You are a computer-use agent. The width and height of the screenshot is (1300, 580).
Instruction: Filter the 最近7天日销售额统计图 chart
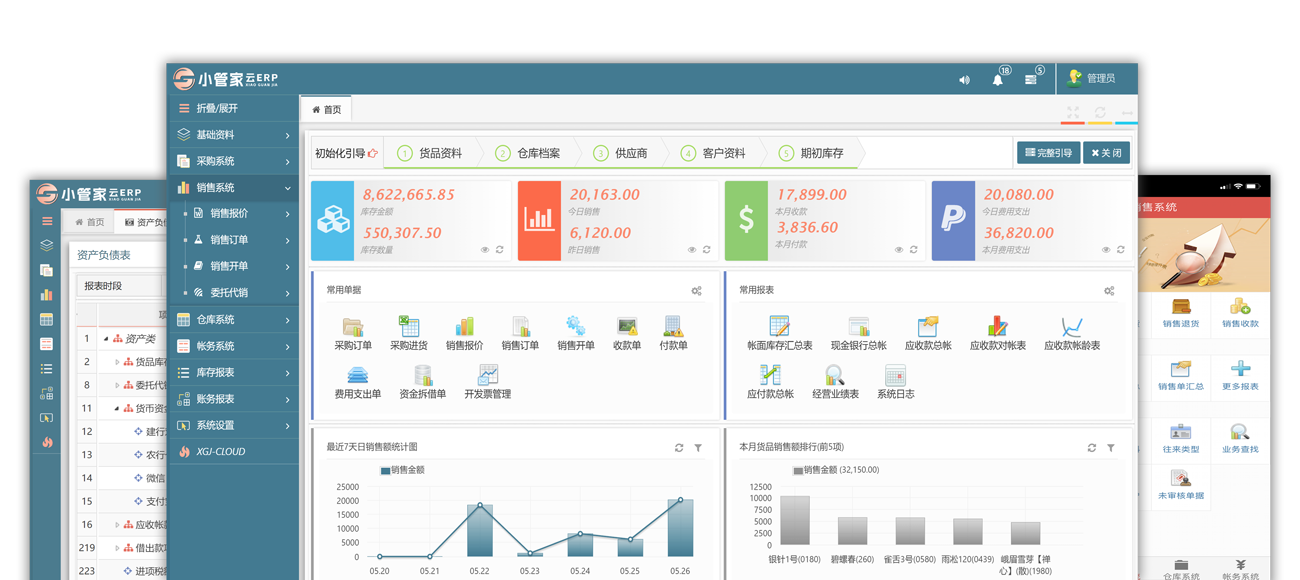coord(698,448)
